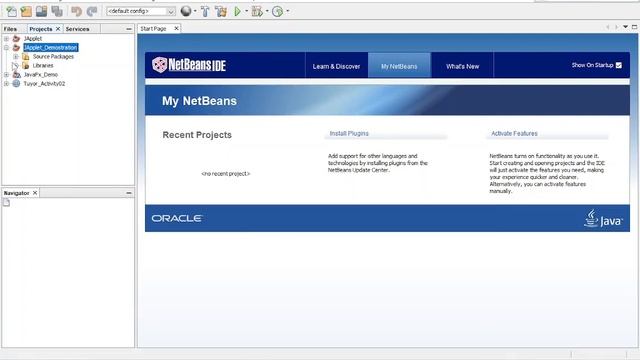Open the Profile Project dropdown arrow
This screenshot has width=640, height=360.
(288, 11)
